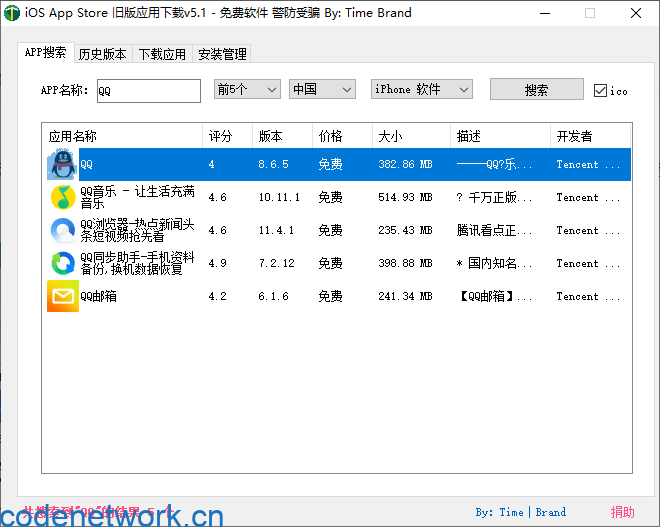Close the application window
The width and height of the screenshot is (660, 527).
636,13
